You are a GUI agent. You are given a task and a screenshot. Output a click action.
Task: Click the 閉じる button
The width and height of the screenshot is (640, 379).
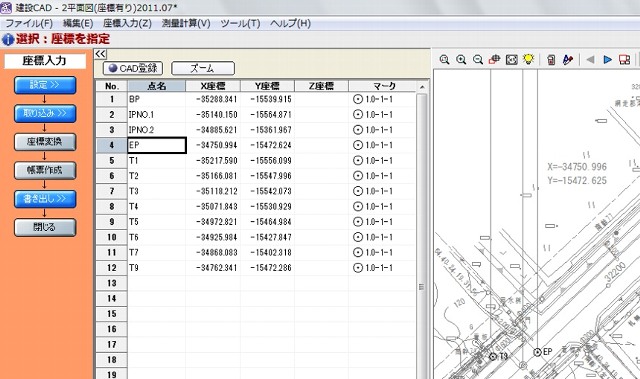point(45,227)
